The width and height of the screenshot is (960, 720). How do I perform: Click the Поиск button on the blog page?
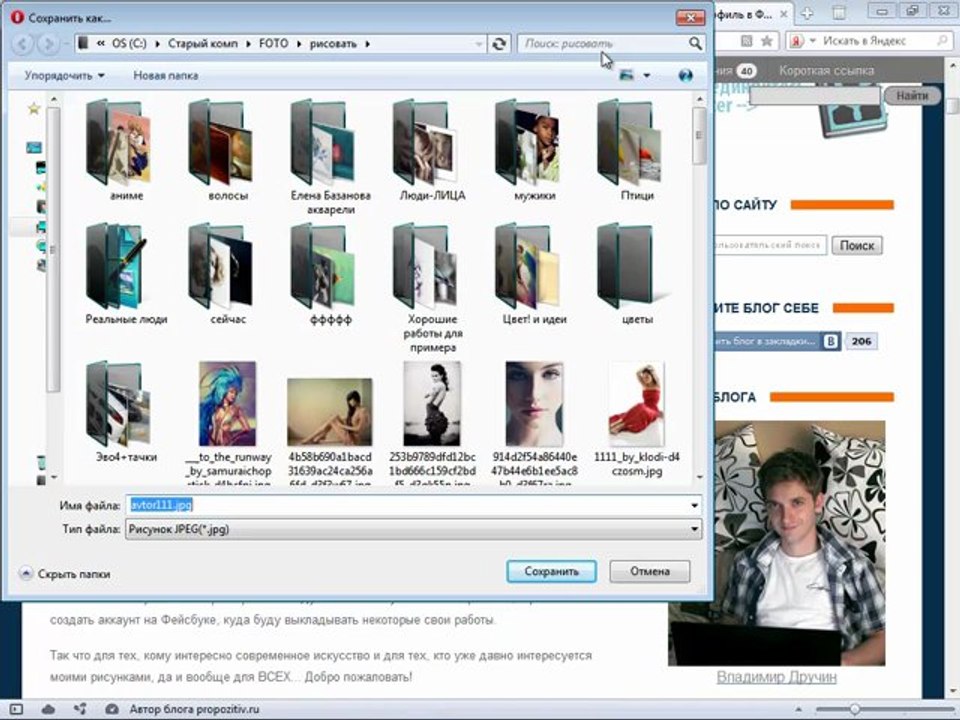(x=857, y=246)
